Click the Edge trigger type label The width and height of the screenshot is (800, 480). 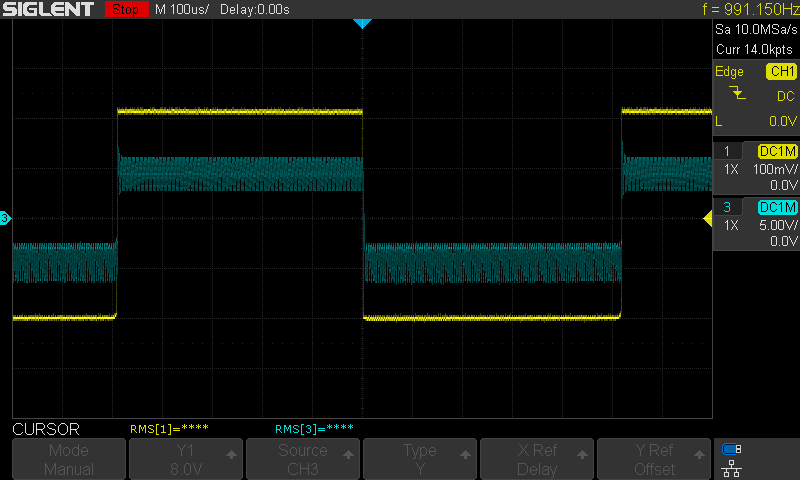pyautogui.click(x=729, y=71)
